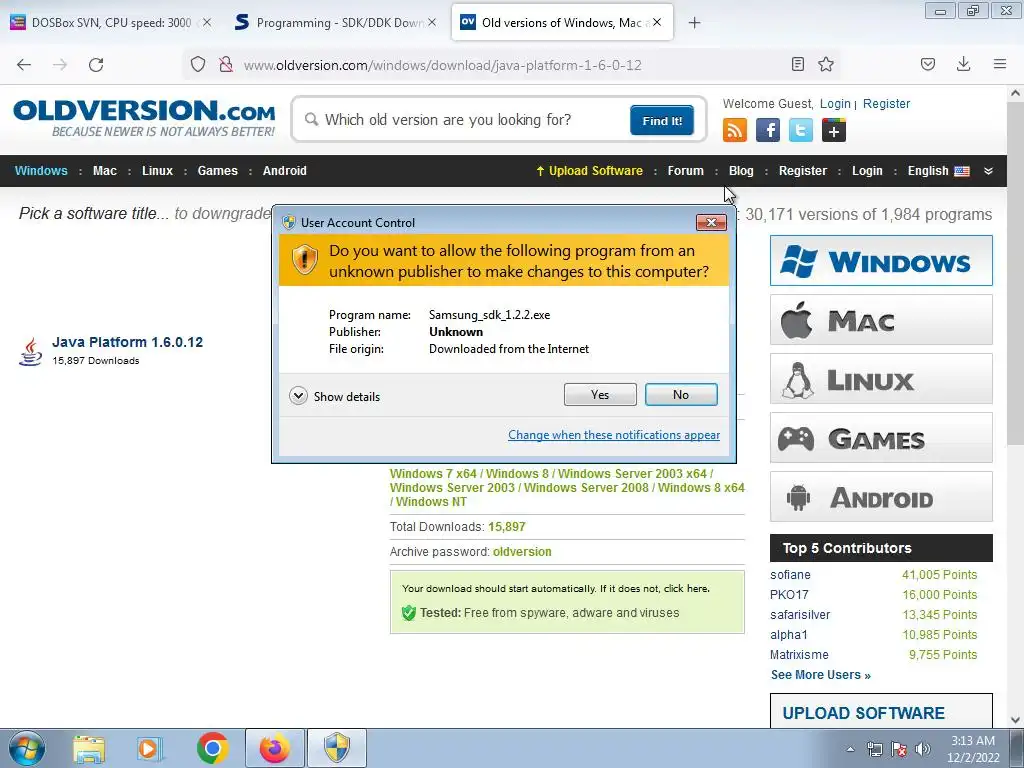Click the Linux category banner in the sidebar
Screen dimensions: 1024x768
[x=881, y=379]
